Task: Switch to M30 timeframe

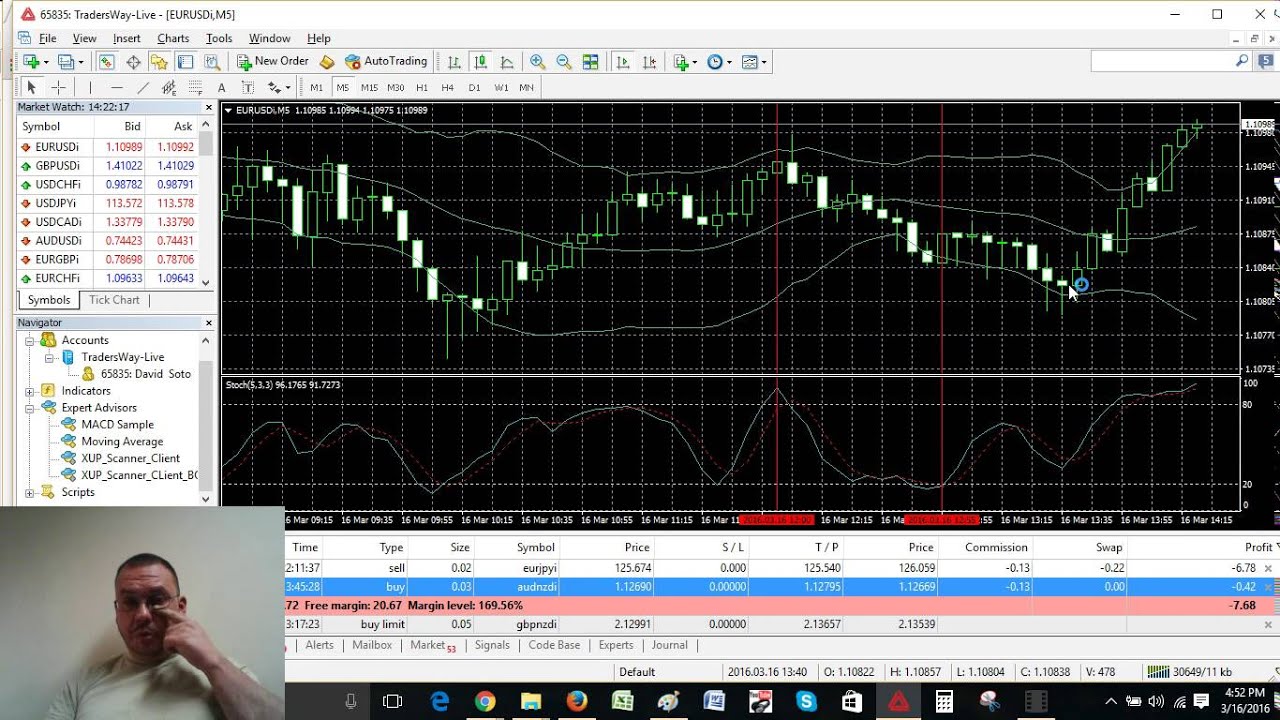Action: [396, 87]
